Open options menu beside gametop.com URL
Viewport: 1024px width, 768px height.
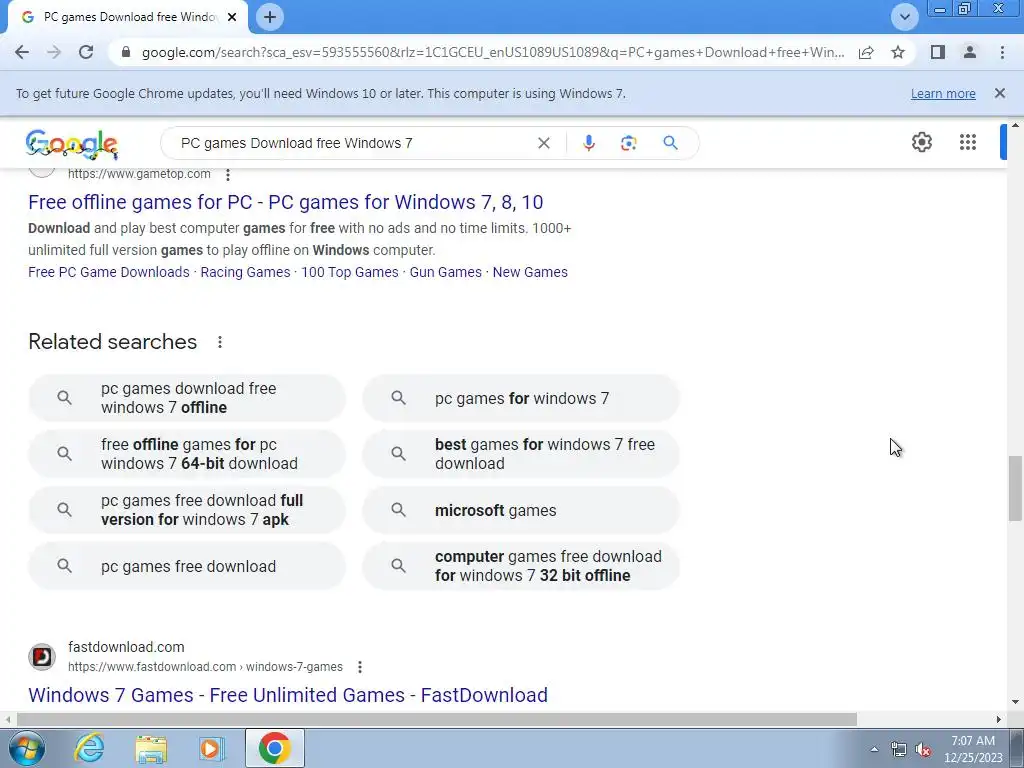pyautogui.click(x=228, y=174)
